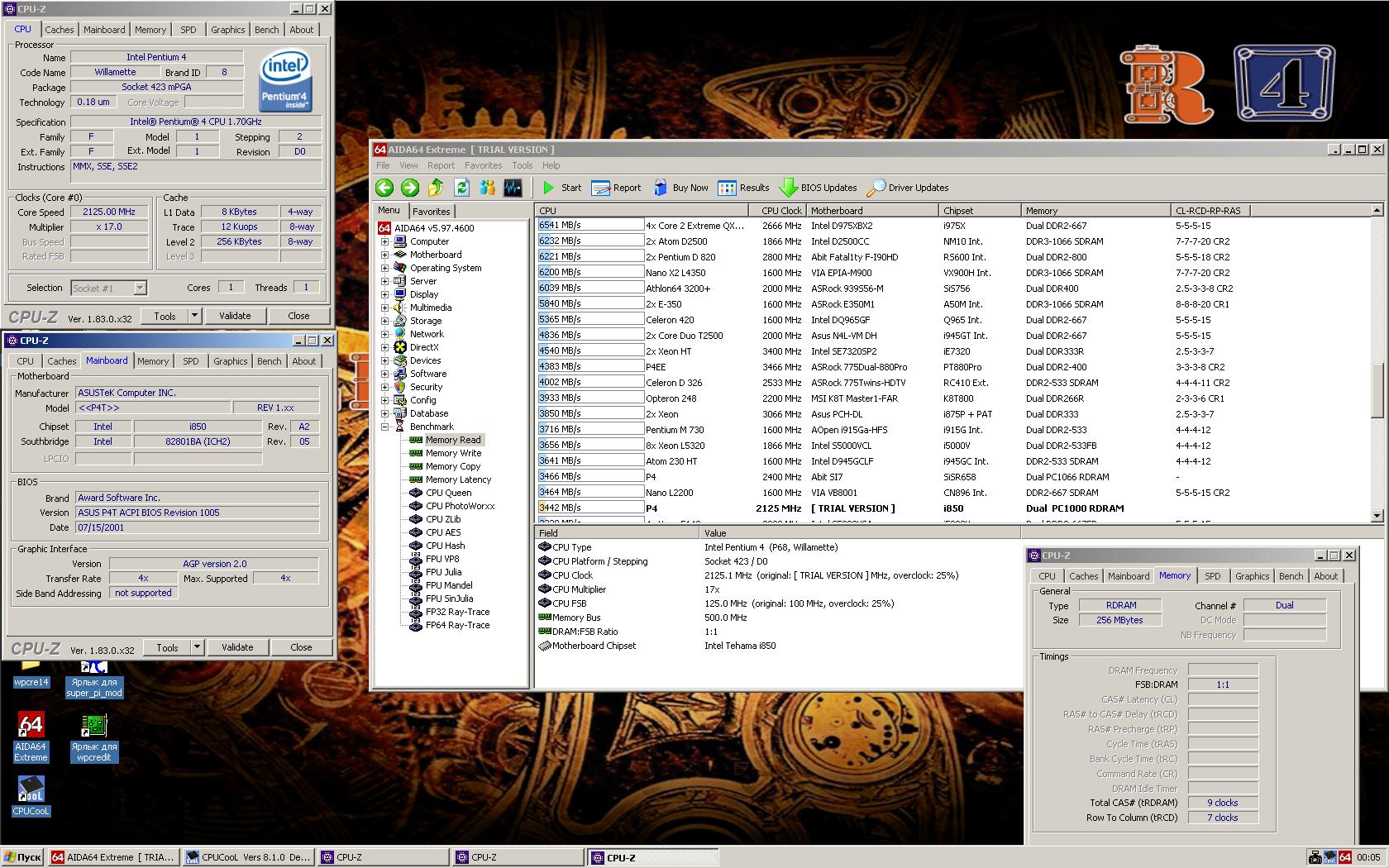Sort by the Chipset column header
1389x868 pixels.
tap(980, 211)
